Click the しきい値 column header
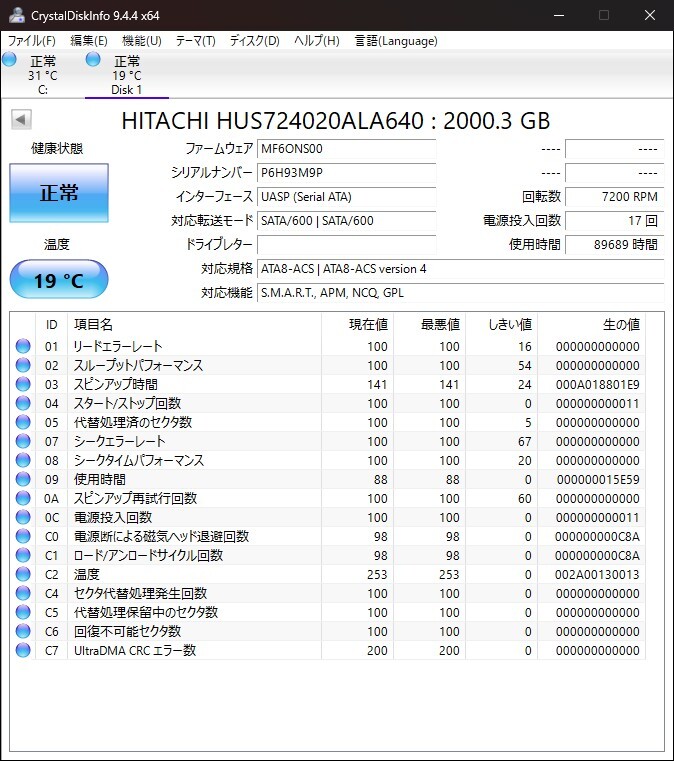This screenshot has width=674, height=761. [x=501, y=324]
